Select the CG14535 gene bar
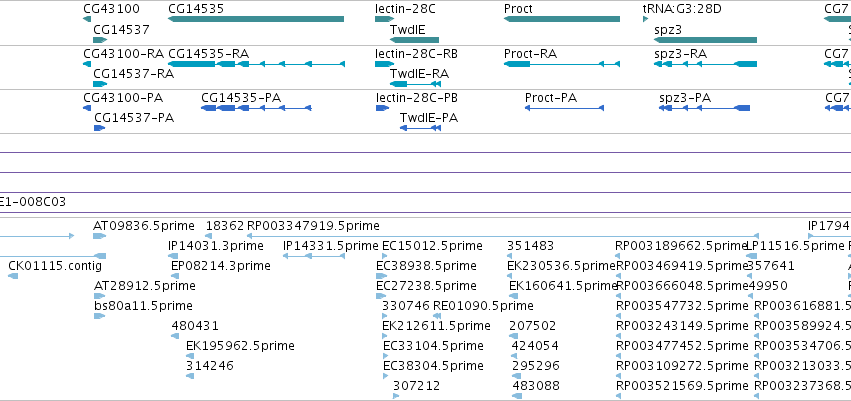The height and width of the screenshot is (401, 851). (256, 19)
